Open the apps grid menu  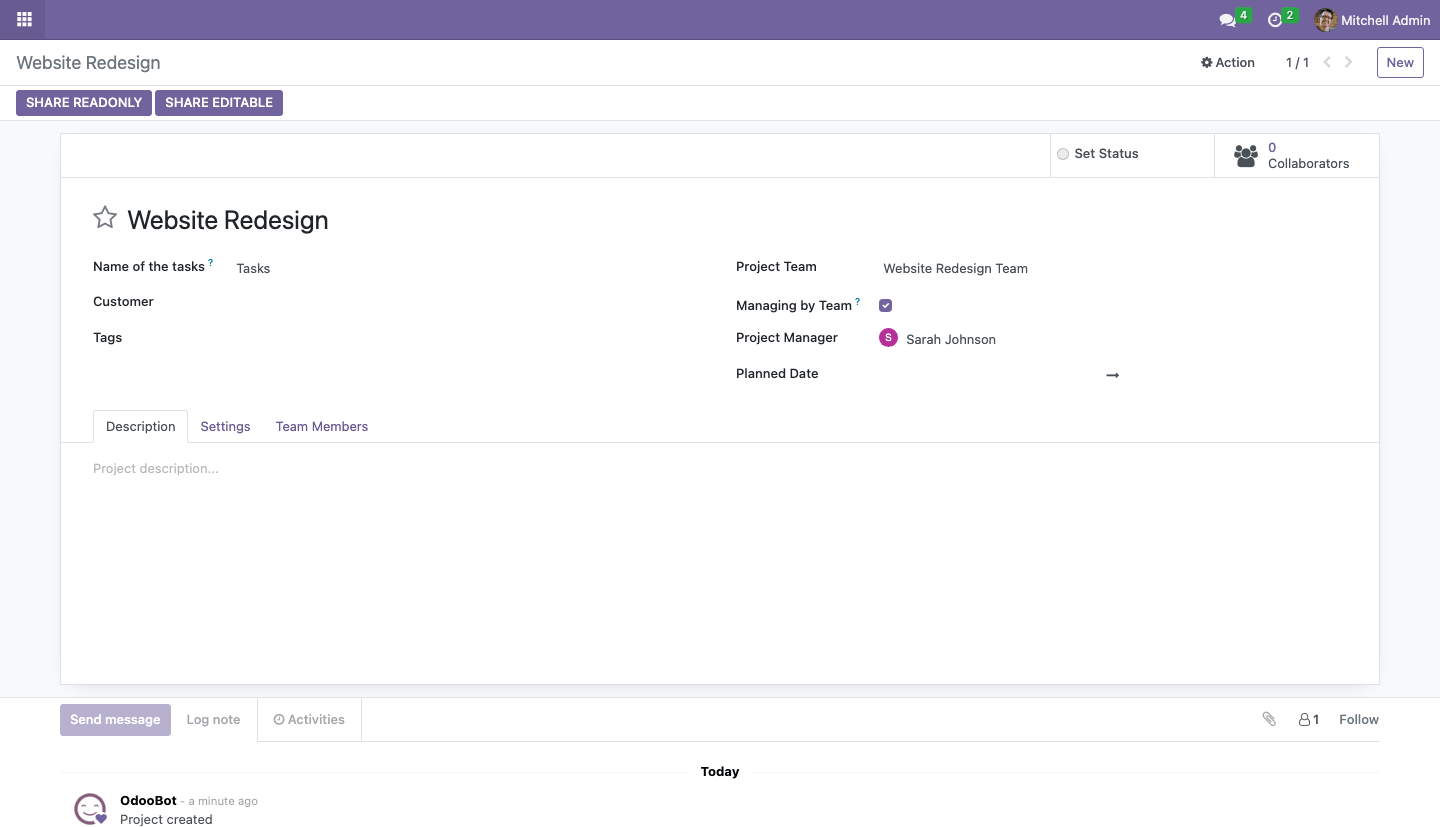pos(24,19)
